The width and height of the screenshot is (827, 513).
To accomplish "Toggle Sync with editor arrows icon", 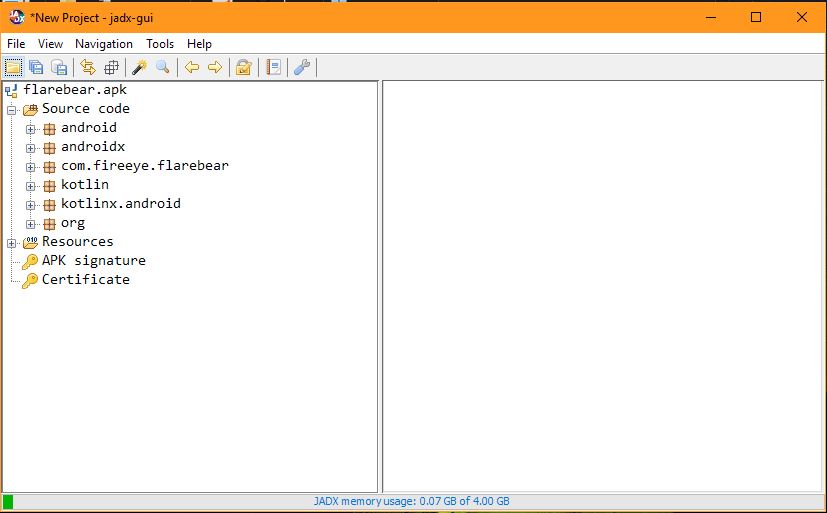I will (x=88, y=67).
